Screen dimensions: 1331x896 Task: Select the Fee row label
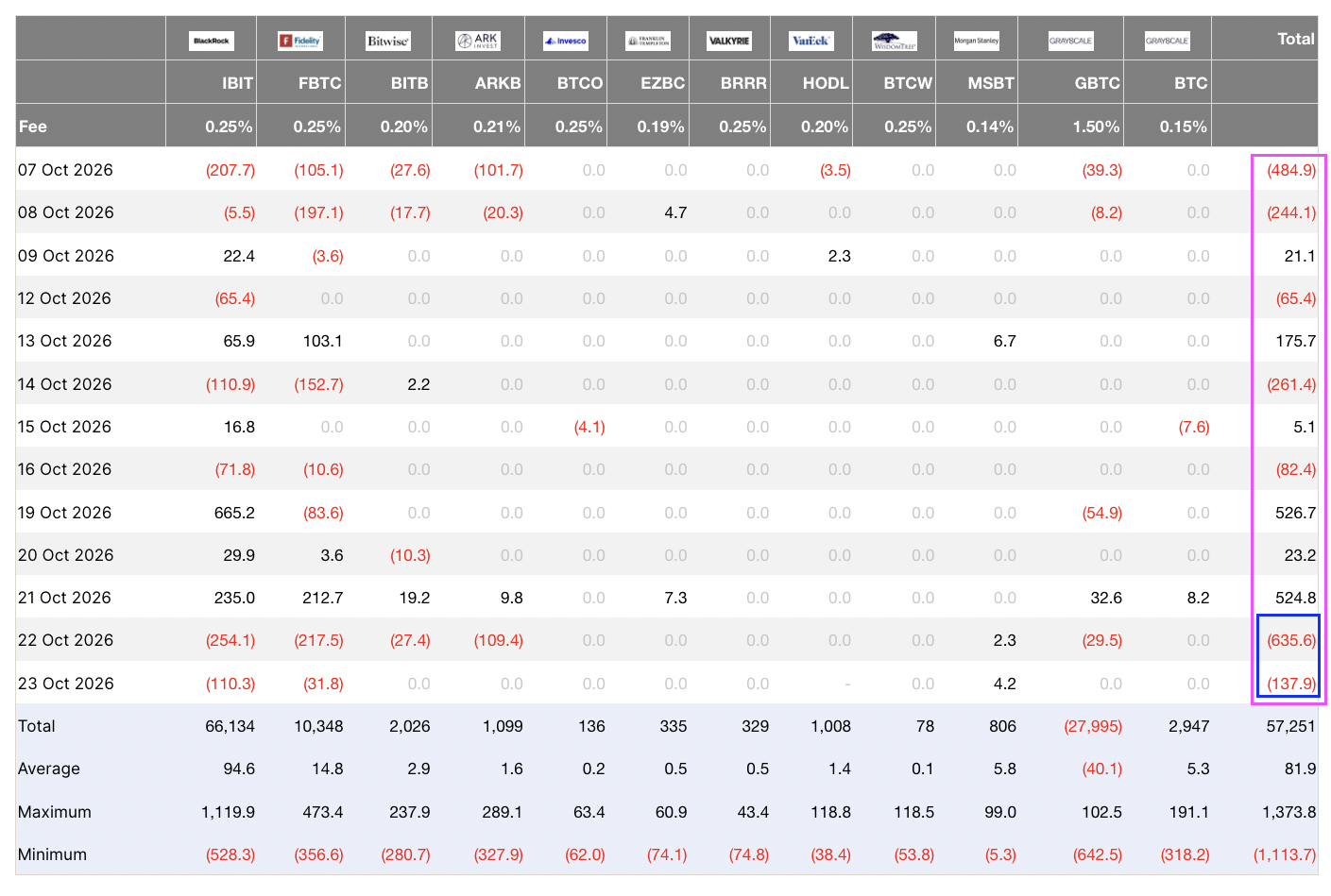33,127
